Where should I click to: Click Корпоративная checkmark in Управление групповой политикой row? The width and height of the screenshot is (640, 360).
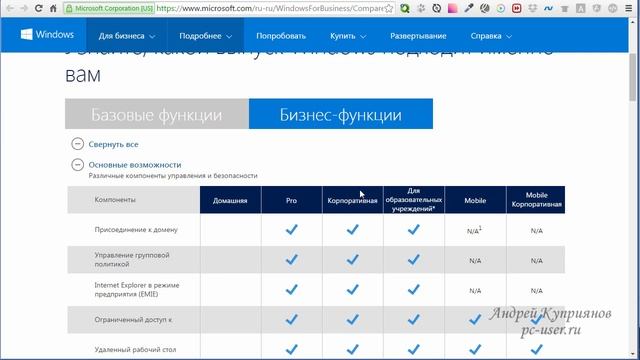click(x=353, y=259)
